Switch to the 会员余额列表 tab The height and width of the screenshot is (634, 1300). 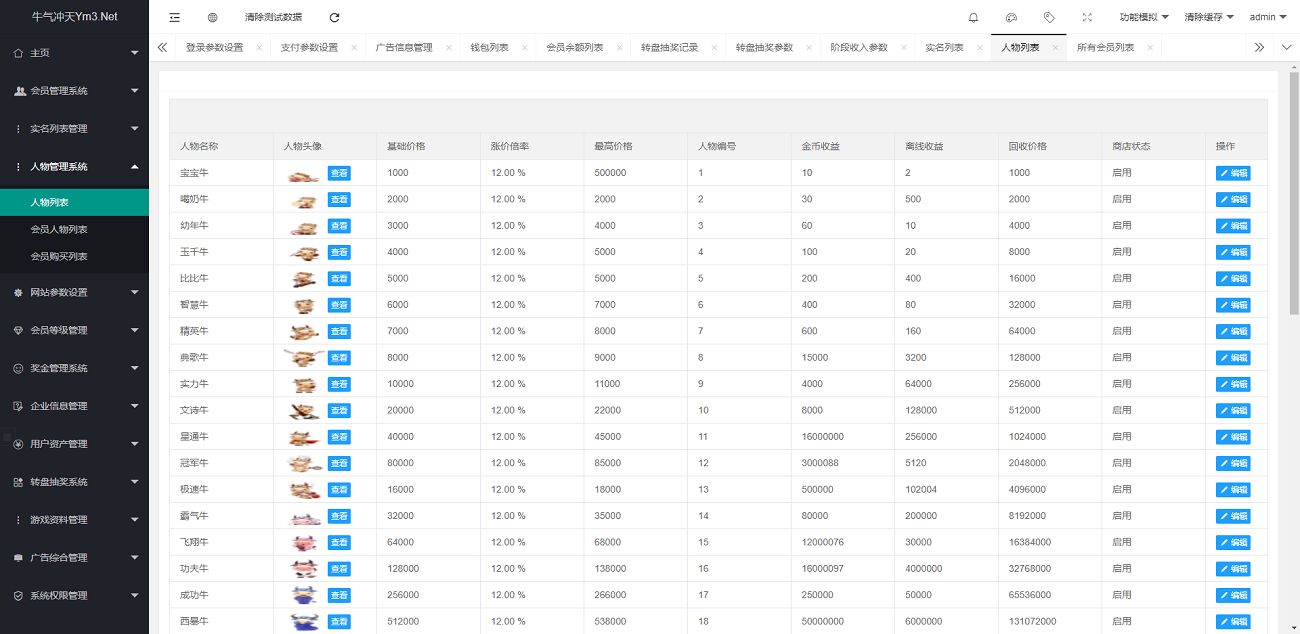pyautogui.click(x=575, y=47)
